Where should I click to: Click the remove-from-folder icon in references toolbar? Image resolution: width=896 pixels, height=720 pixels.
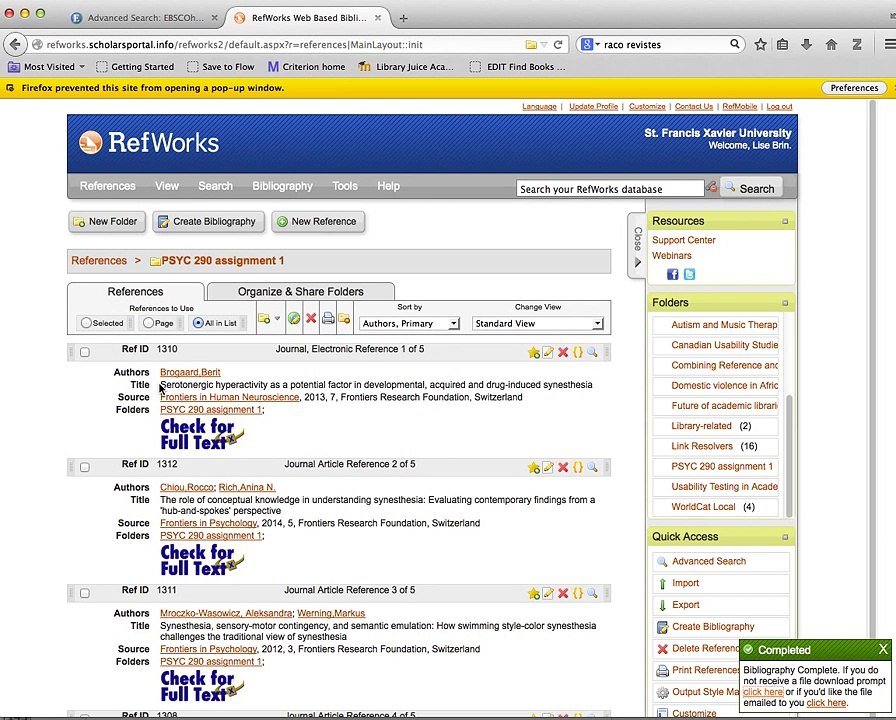pos(344,318)
